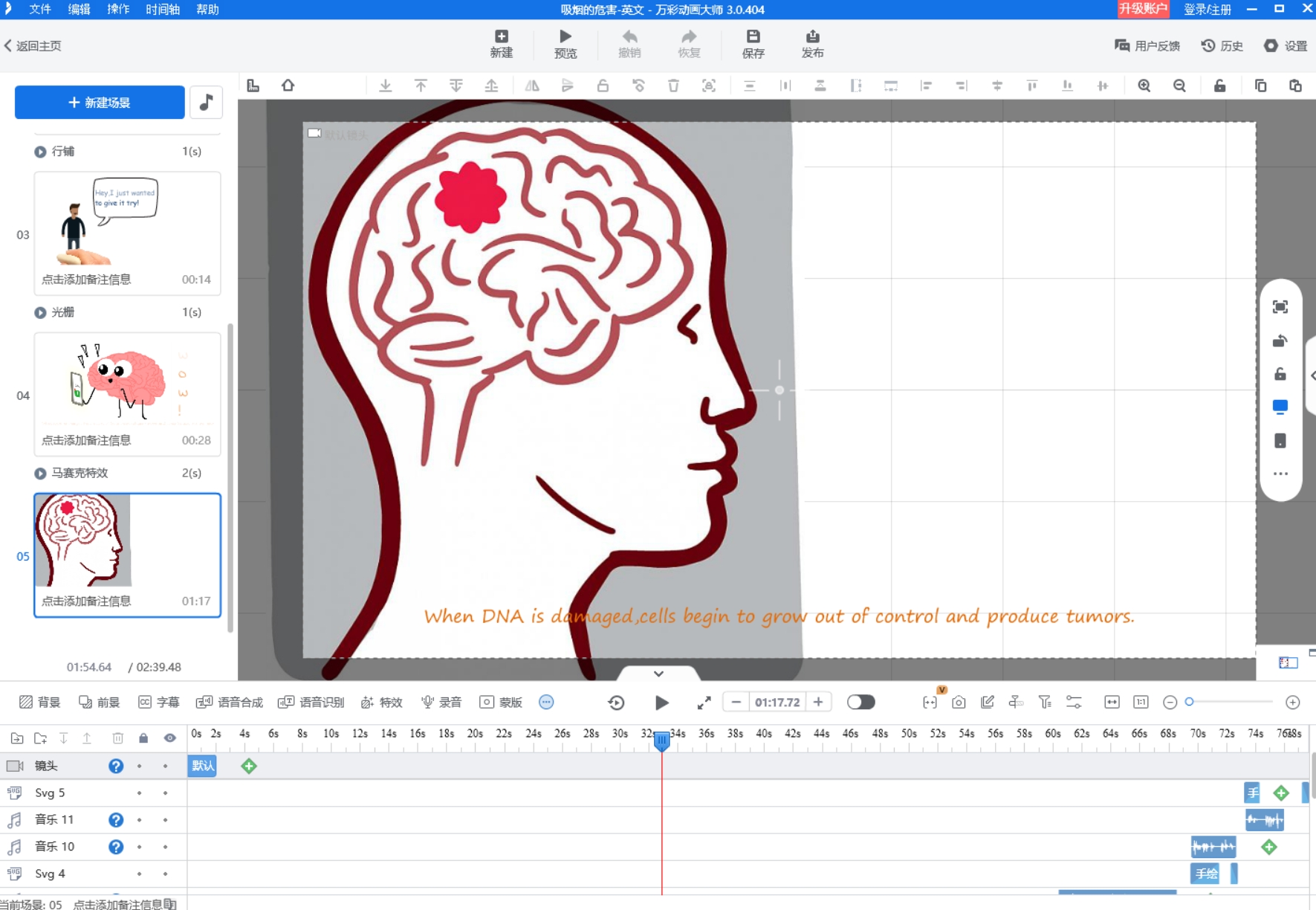Viewport: 1316px width, 910px height.
Task: Open 设置 (Settings)
Action: [x=1286, y=46]
